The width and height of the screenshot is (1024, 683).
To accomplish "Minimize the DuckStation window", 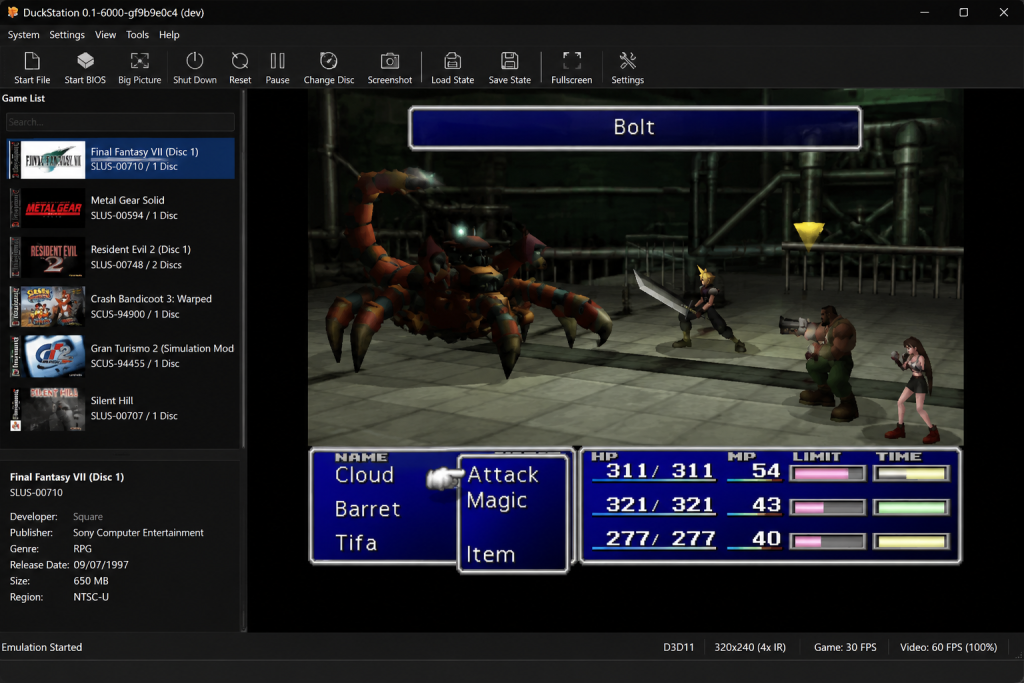I will pos(924,12).
